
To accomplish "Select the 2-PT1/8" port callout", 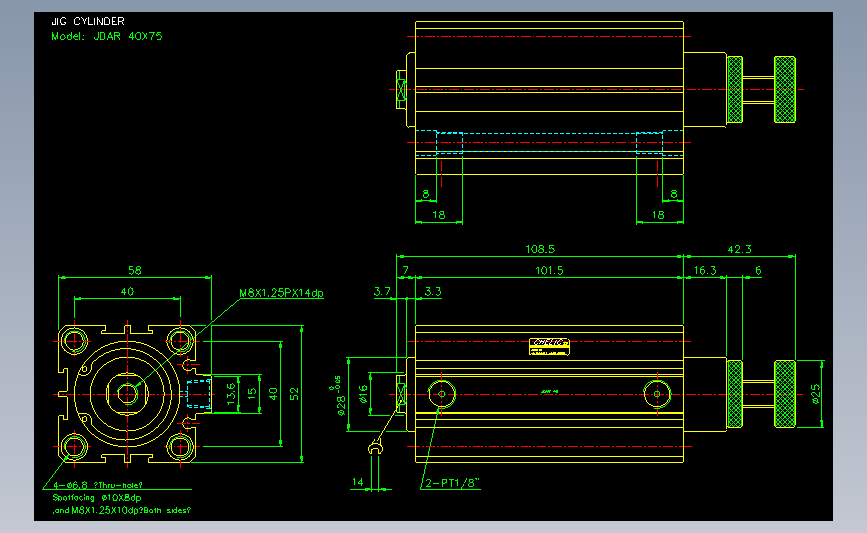I will [x=451, y=483].
